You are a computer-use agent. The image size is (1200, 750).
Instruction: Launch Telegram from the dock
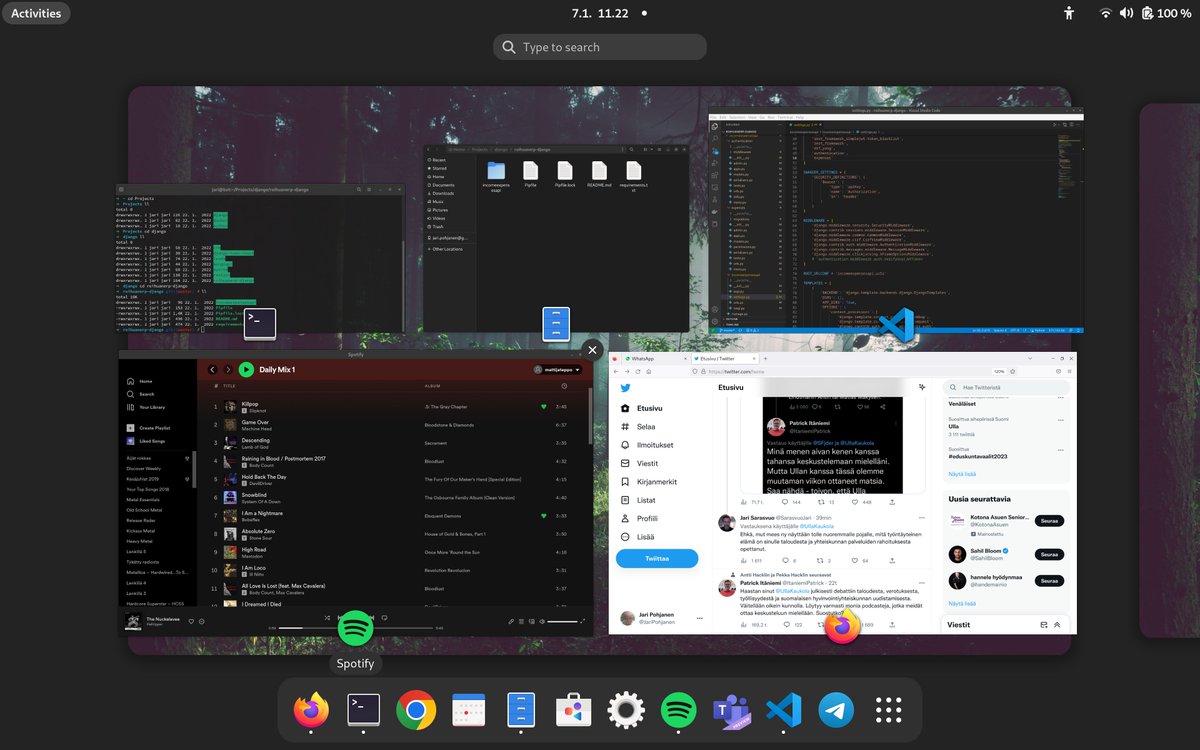pos(836,710)
